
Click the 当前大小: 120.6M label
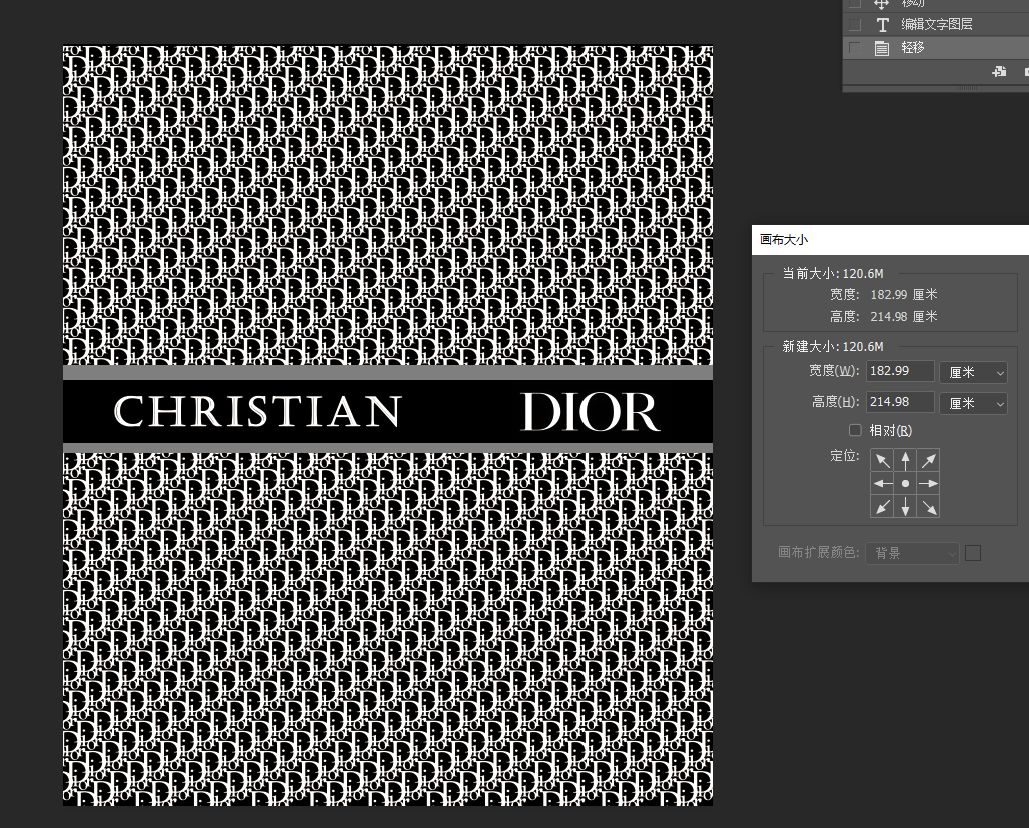(833, 273)
